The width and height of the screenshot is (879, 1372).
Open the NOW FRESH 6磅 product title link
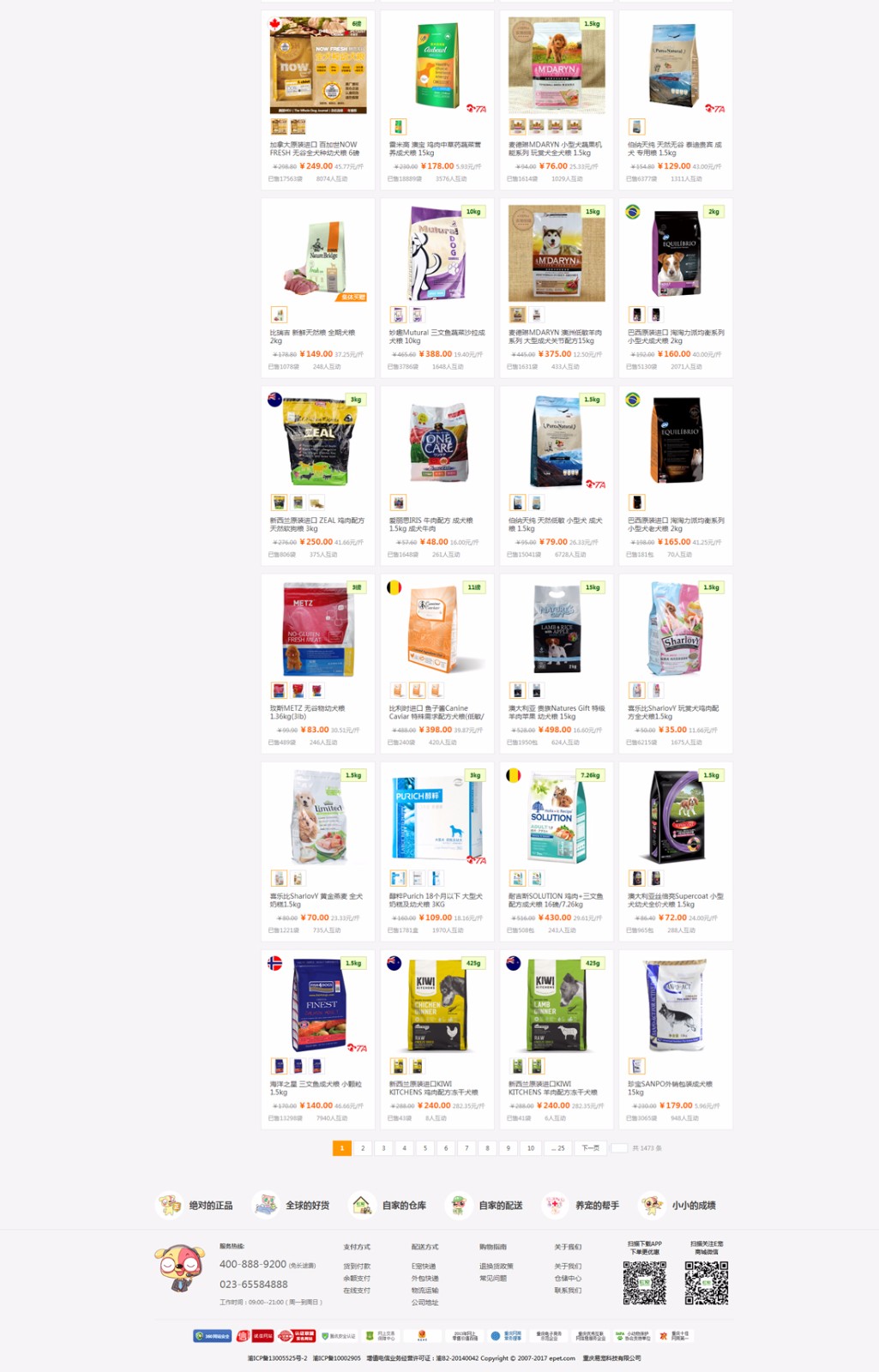tap(314, 149)
